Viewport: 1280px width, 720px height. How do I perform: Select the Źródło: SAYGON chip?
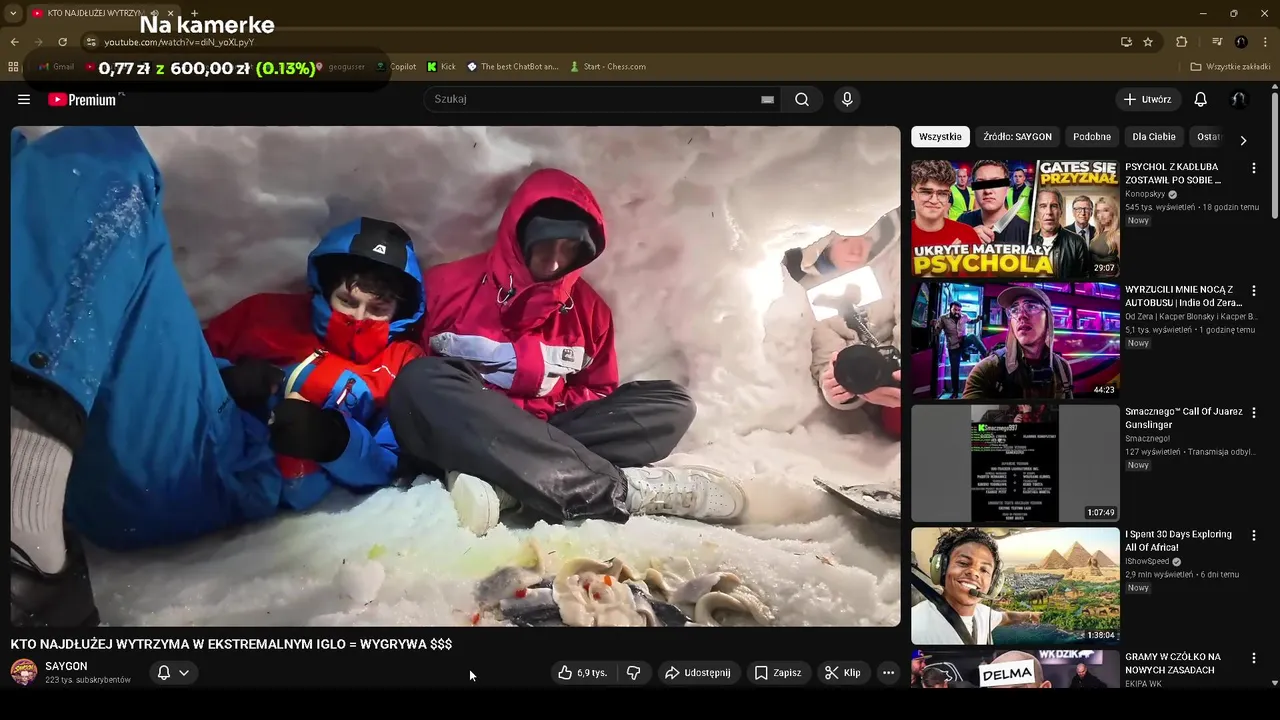click(x=1017, y=137)
